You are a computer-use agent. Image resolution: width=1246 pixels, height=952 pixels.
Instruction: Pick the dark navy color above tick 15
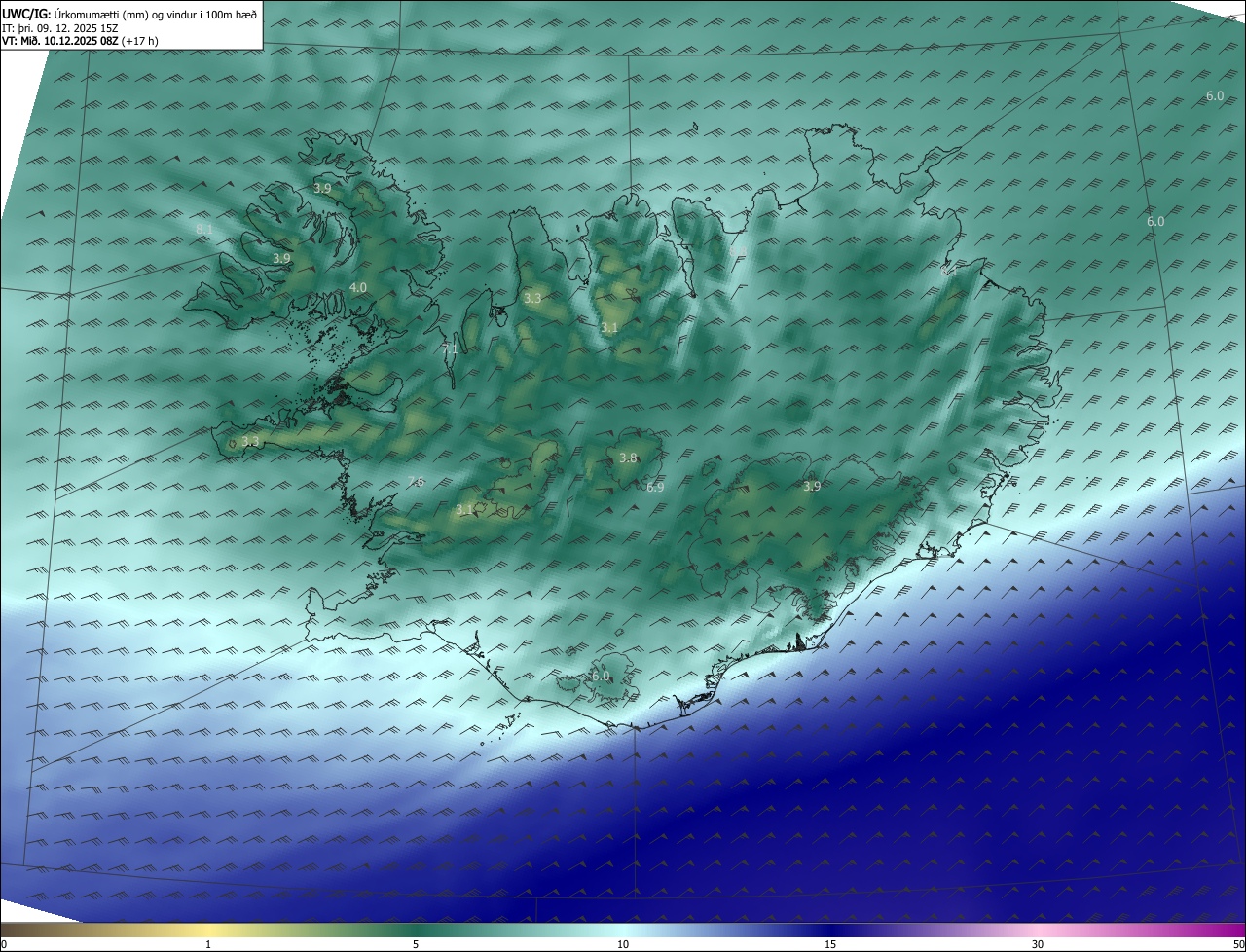coord(830,930)
